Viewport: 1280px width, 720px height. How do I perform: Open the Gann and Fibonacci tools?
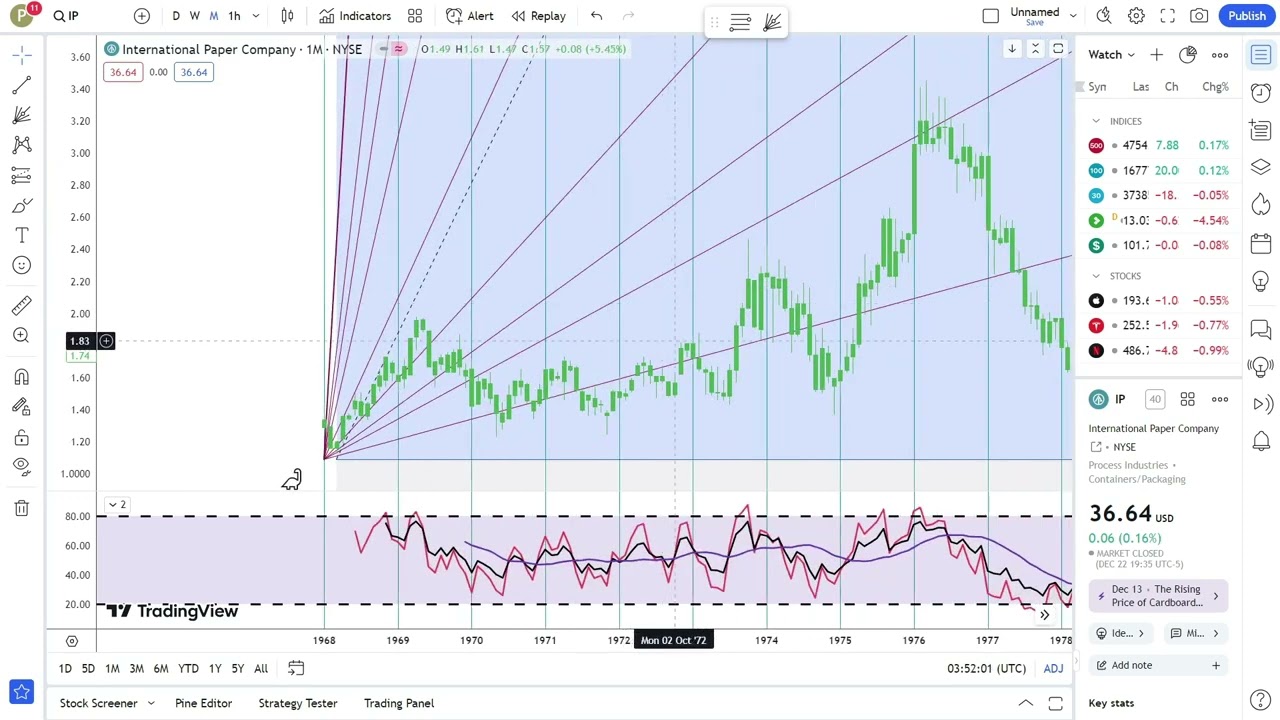tap(21, 115)
